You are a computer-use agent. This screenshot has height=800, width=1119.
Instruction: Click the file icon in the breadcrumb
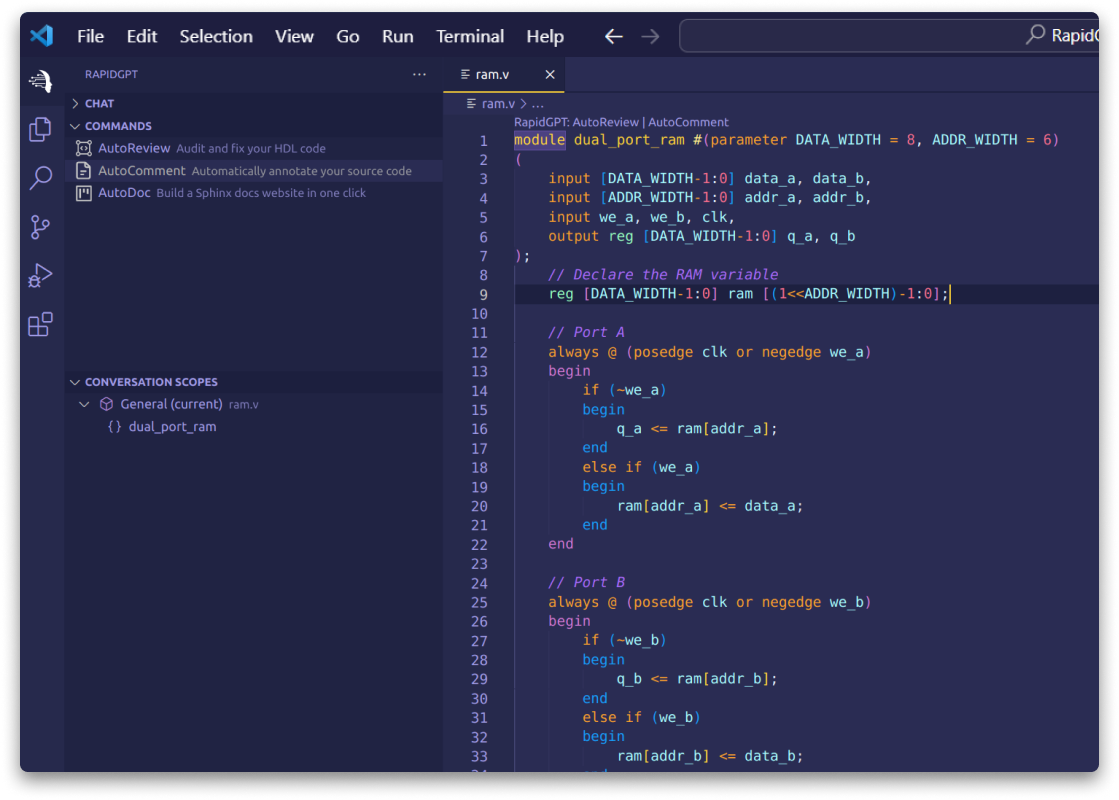coord(471,103)
